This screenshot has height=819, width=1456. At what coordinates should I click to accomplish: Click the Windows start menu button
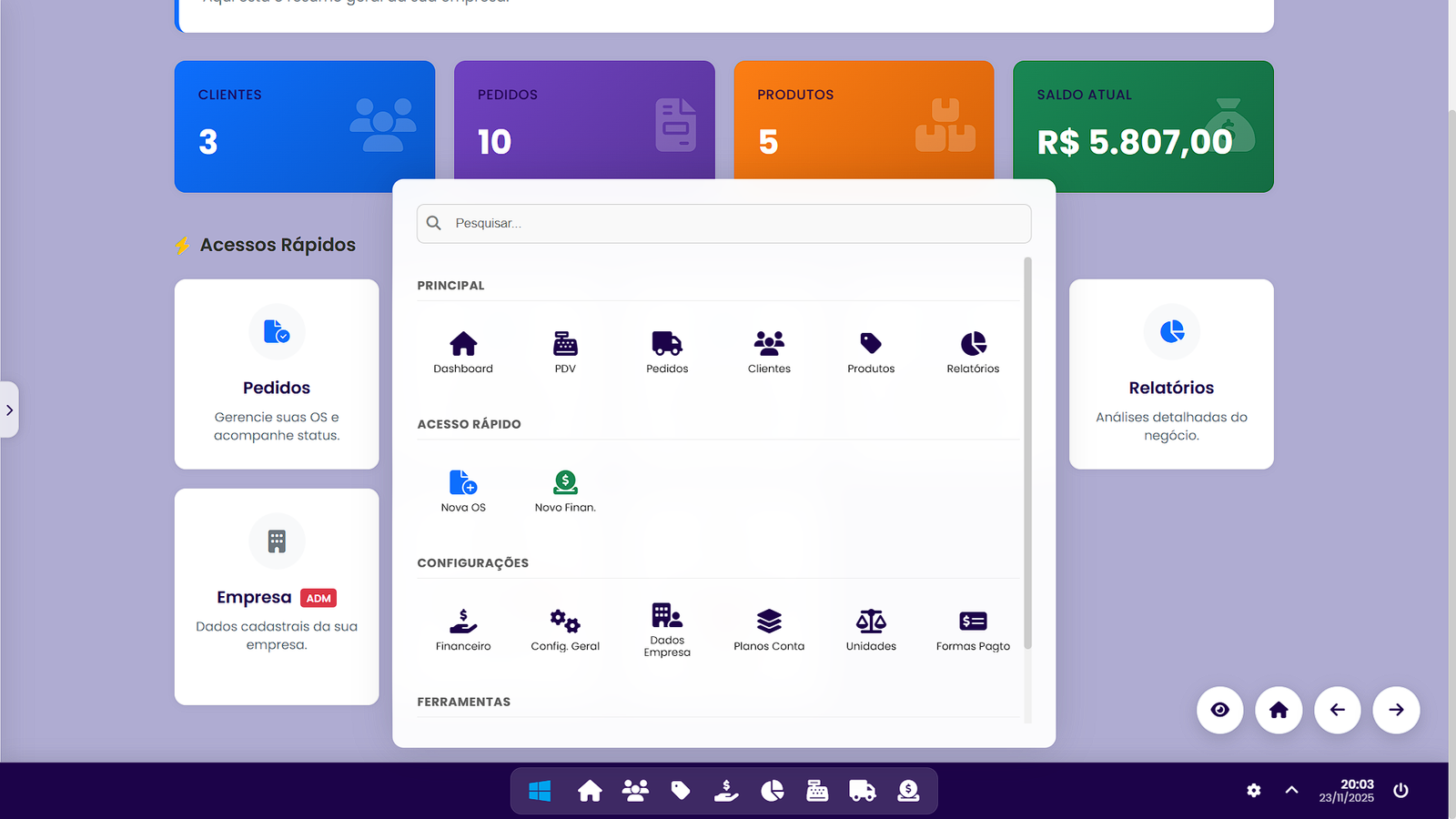[x=540, y=791]
